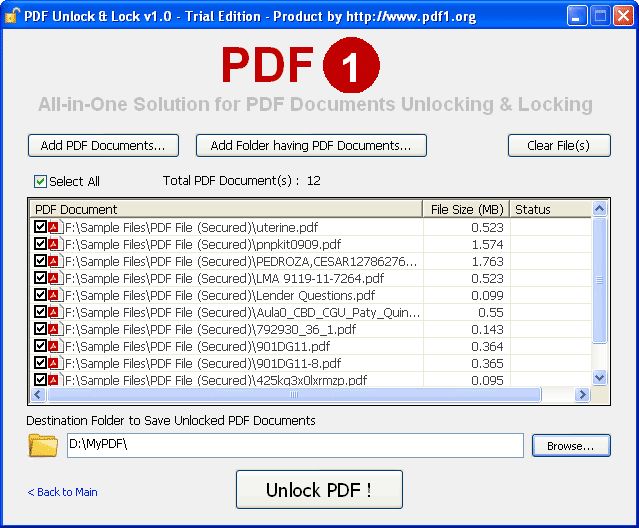Select the 901DG11-8.pdf file path
639x528 pixels.
pos(203,364)
